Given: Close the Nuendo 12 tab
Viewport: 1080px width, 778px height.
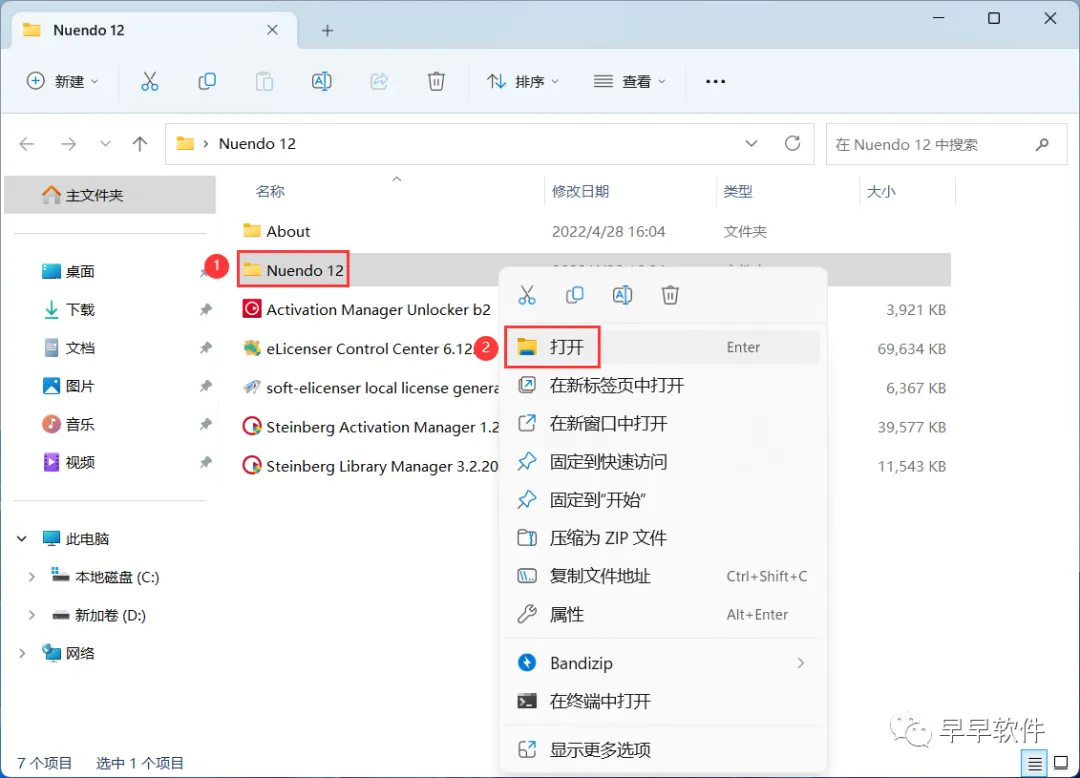Looking at the screenshot, I should click(x=272, y=30).
